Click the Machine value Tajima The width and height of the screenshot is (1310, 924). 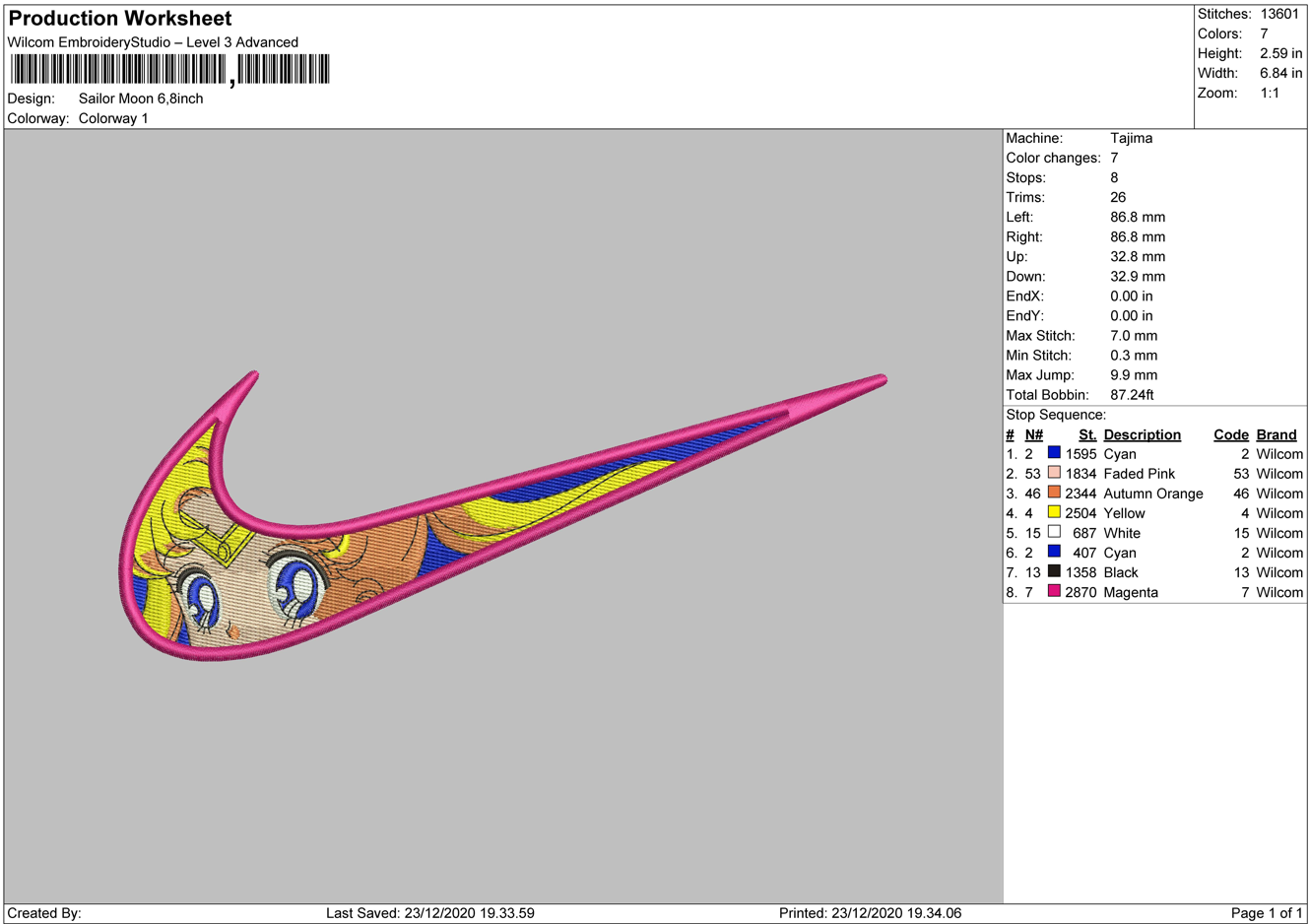(x=1131, y=138)
